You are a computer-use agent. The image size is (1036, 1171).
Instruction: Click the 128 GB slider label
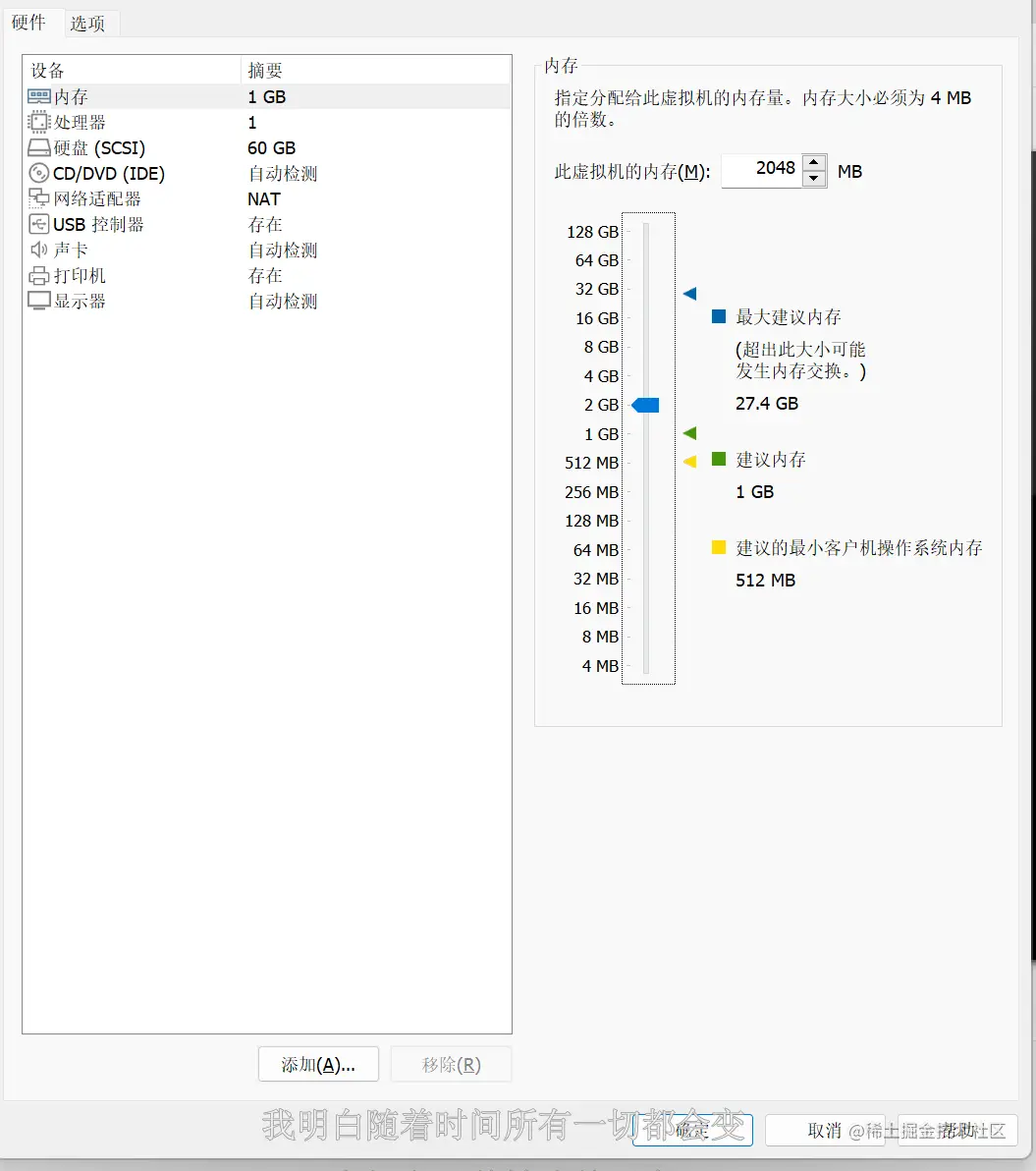pyautogui.click(x=593, y=232)
